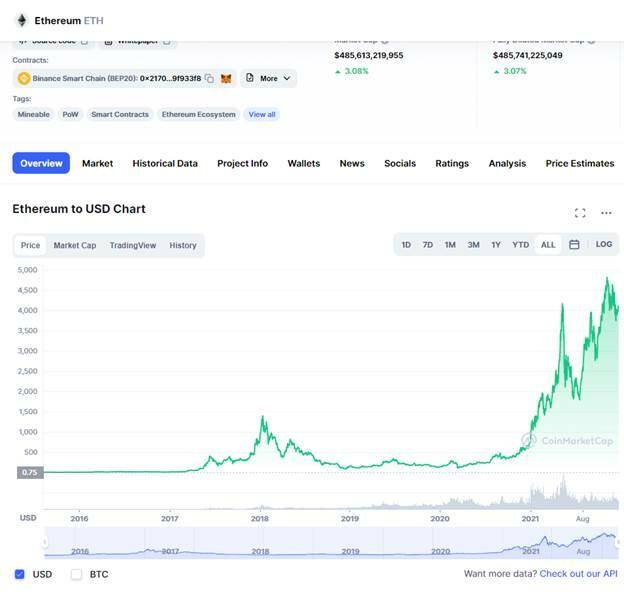
Task: Toggle LOG scale on chart
Action: click(604, 244)
